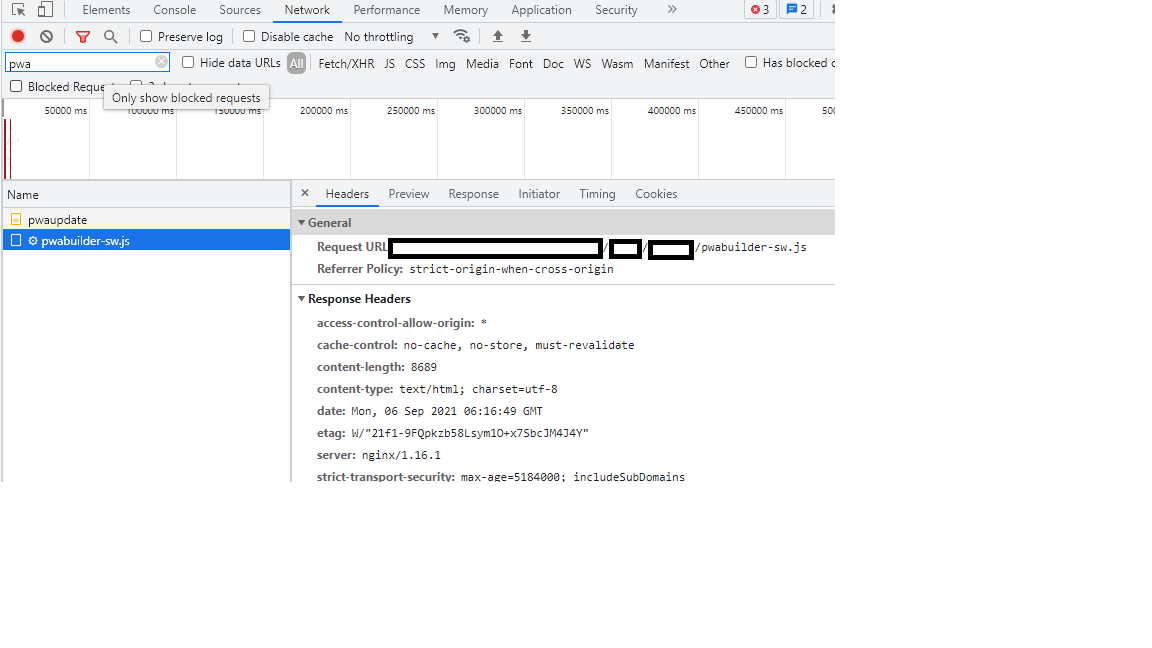
Task: Switch to the Timing tab
Action: click(597, 193)
